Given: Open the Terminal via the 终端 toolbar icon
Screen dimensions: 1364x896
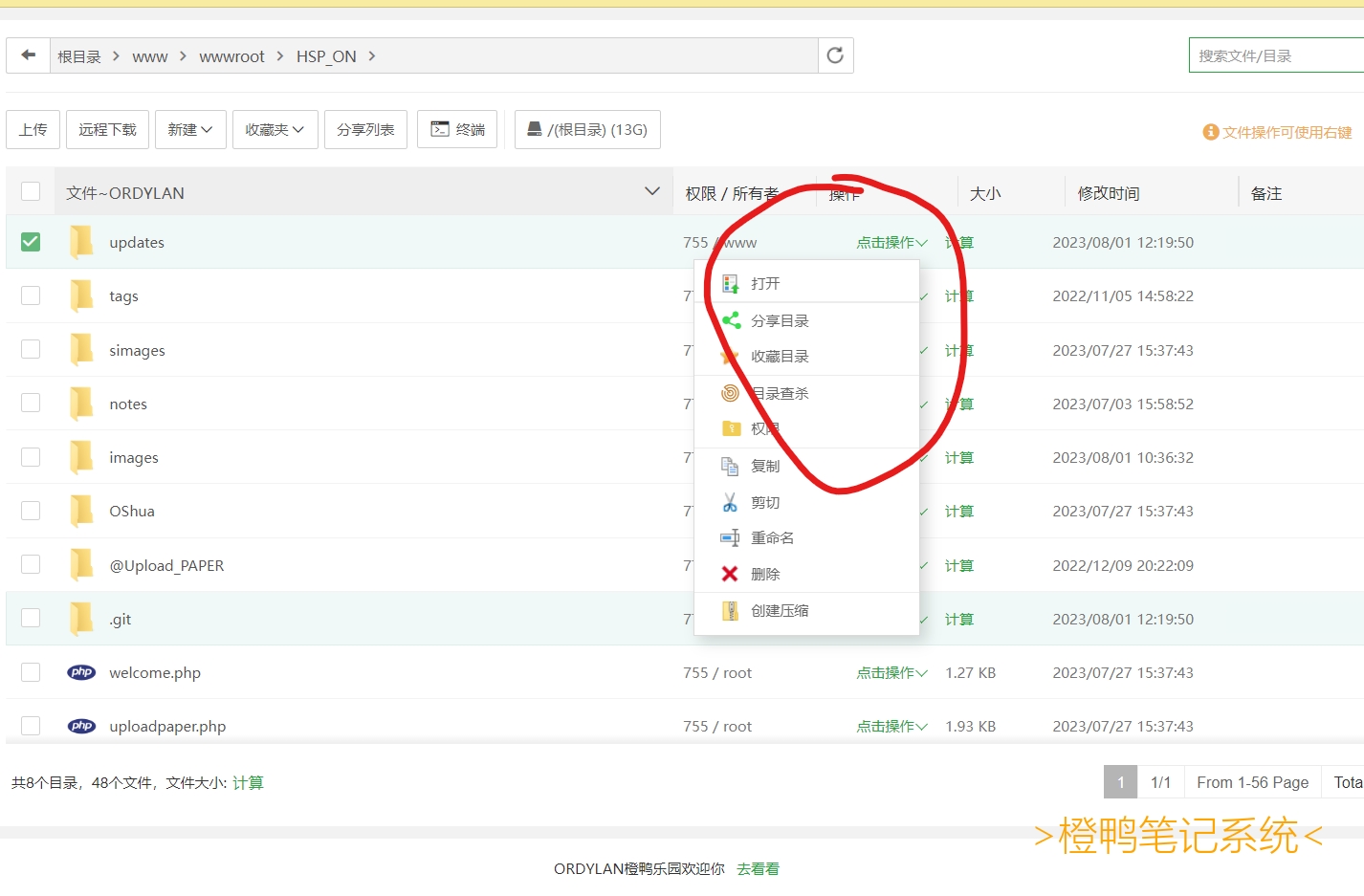Looking at the screenshot, I should pos(456,129).
